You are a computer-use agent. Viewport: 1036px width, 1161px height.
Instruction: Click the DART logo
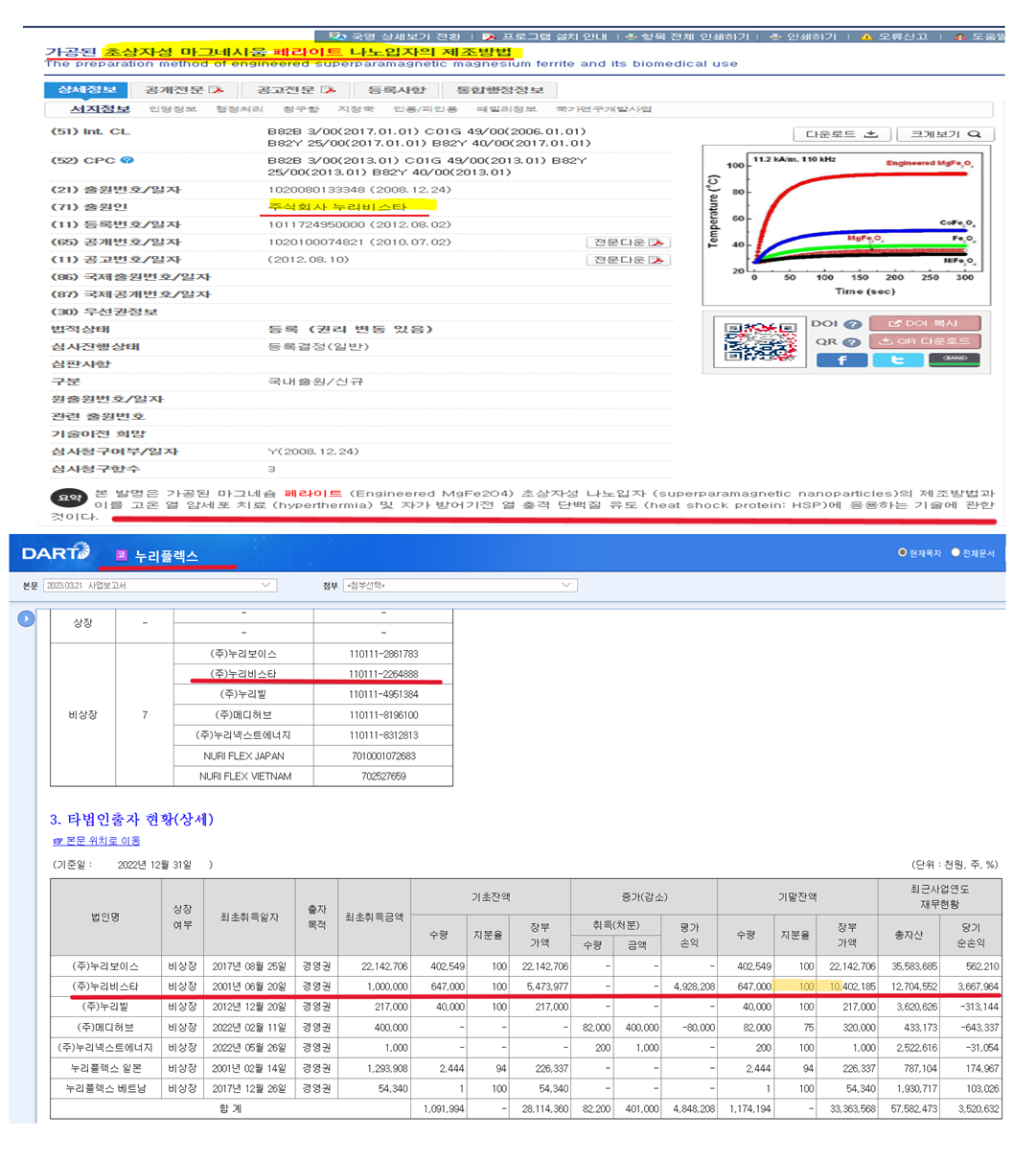56,553
